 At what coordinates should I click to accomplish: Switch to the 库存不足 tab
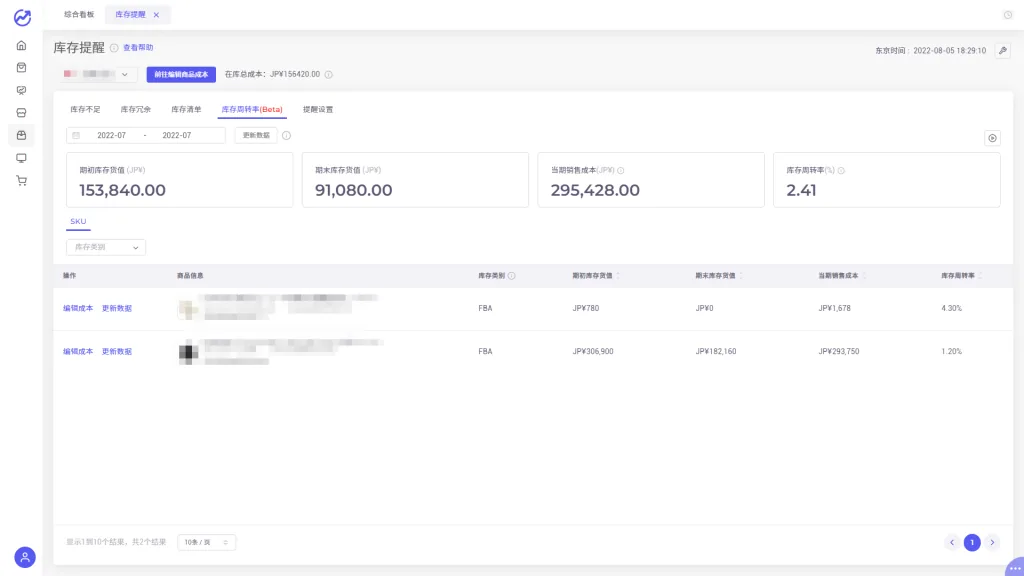click(86, 110)
